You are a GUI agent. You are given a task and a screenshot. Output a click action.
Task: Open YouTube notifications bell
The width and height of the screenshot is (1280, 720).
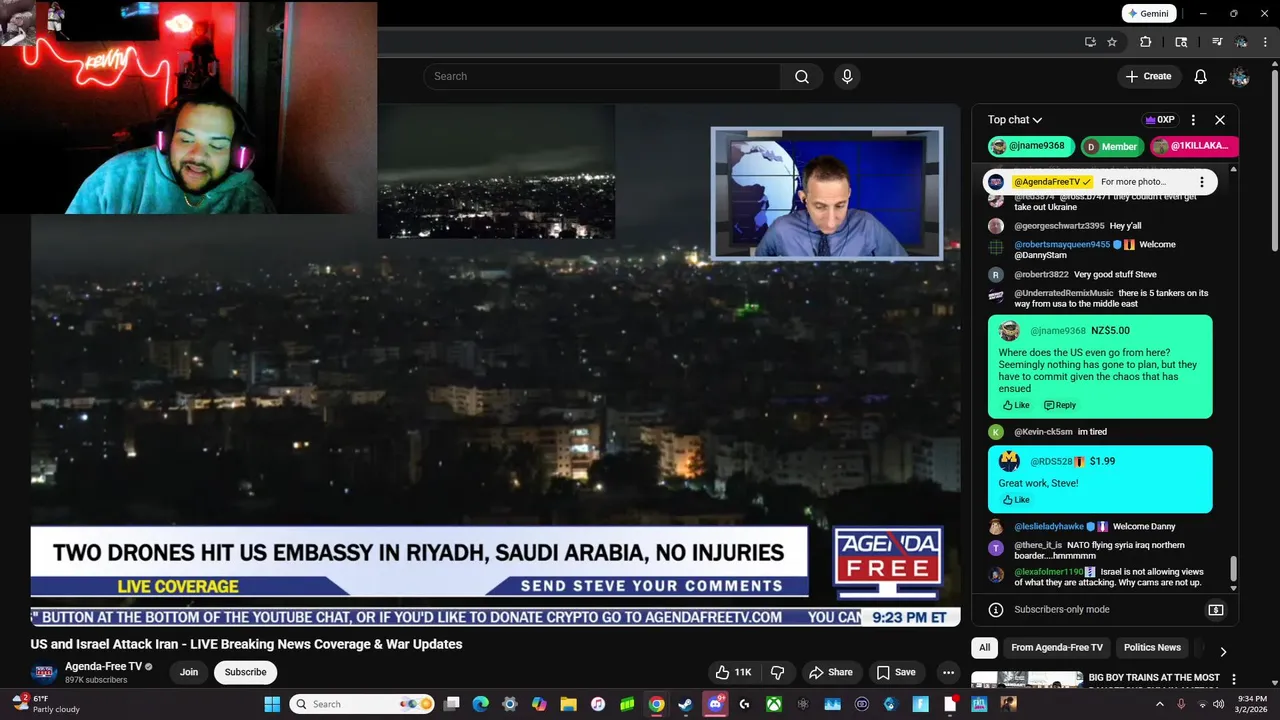click(x=1200, y=76)
